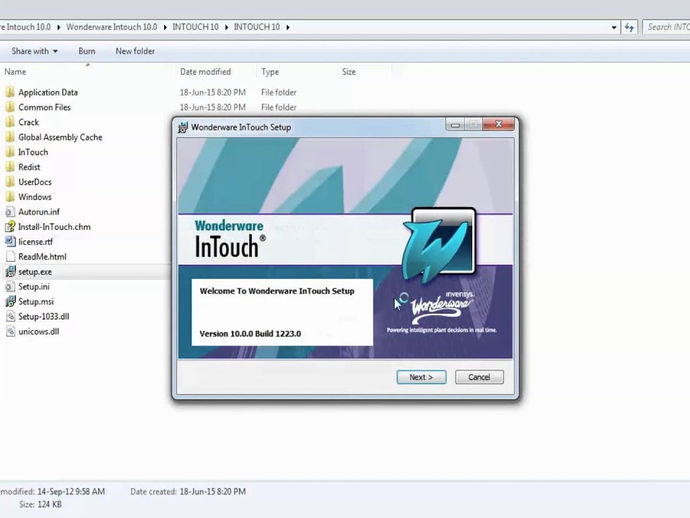Click the Install-InTouch.chm help file icon
The image size is (690, 518).
pyautogui.click(x=10, y=227)
